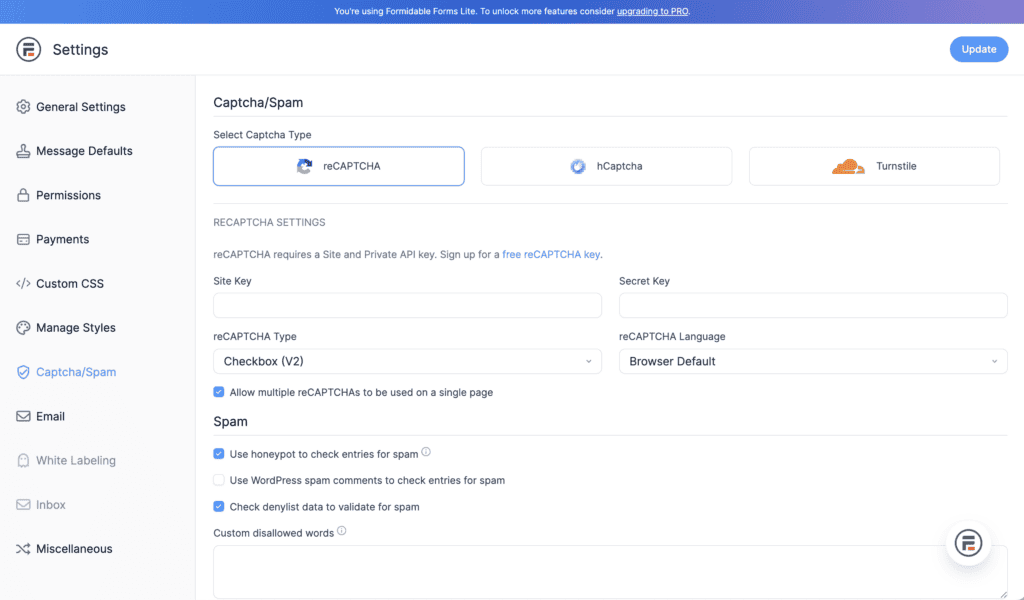Click the Formidable Forms logo in header

point(29,49)
